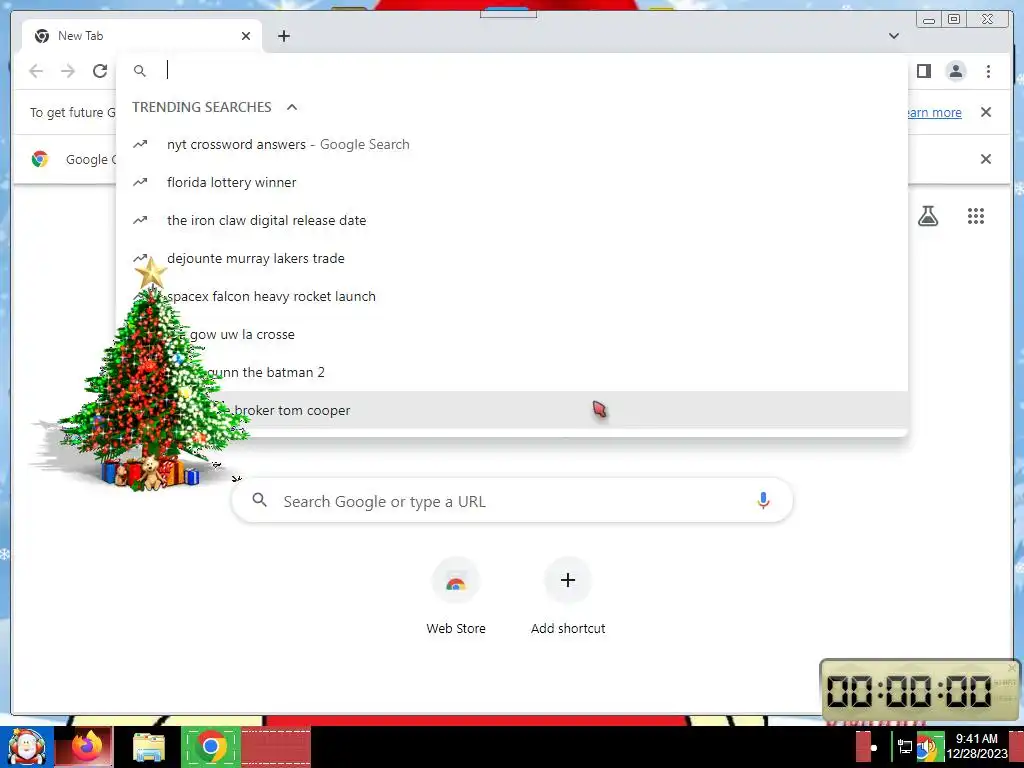
Task: Open the profile avatar menu
Action: pyautogui.click(x=955, y=71)
